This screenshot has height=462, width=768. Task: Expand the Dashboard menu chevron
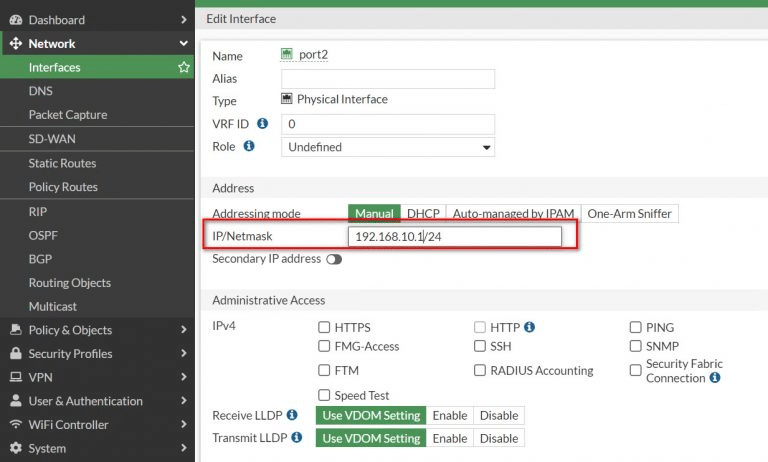(x=184, y=20)
